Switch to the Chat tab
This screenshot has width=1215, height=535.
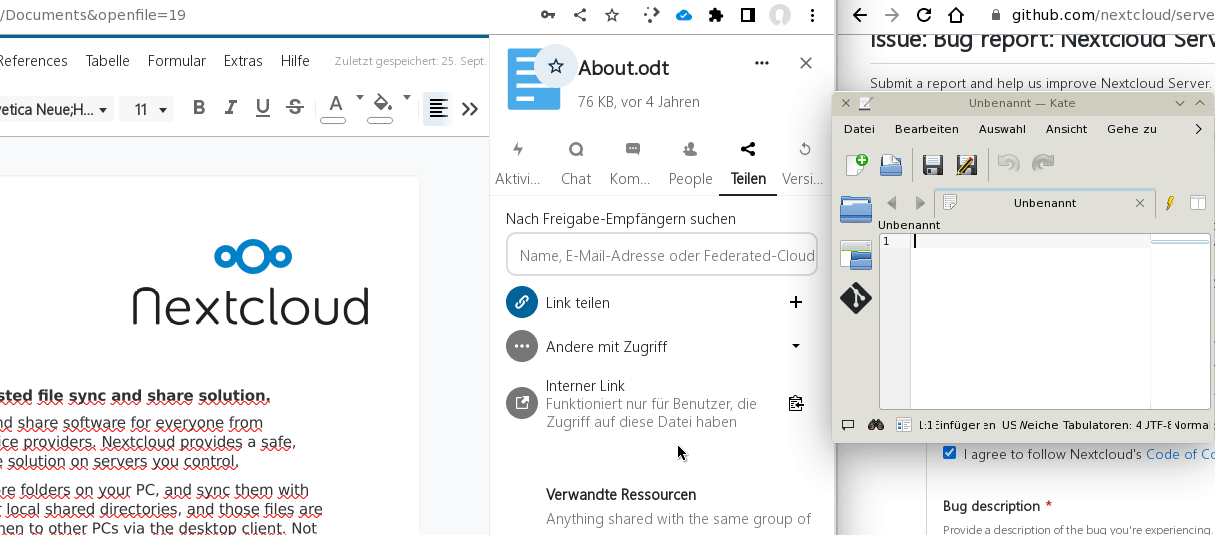coord(576,164)
